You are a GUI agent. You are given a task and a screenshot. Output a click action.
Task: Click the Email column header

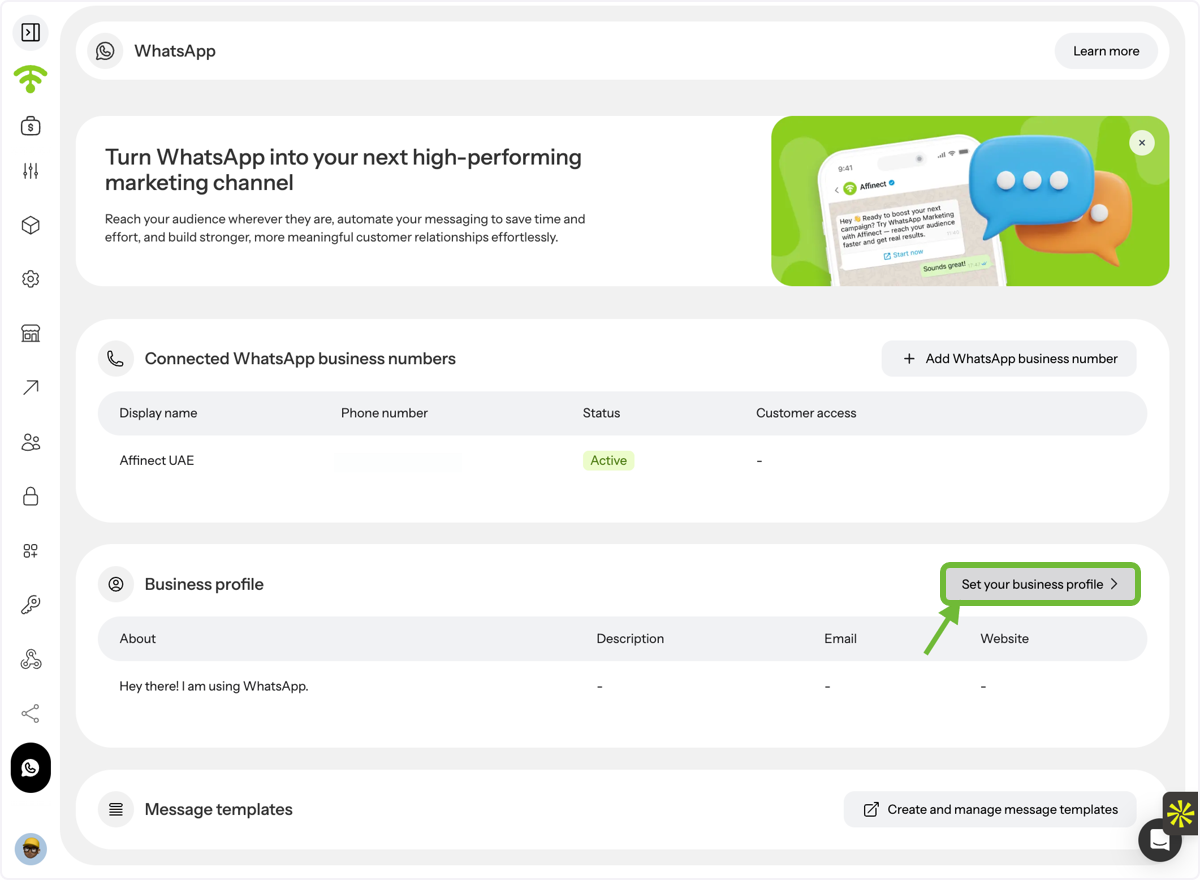click(840, 639)
